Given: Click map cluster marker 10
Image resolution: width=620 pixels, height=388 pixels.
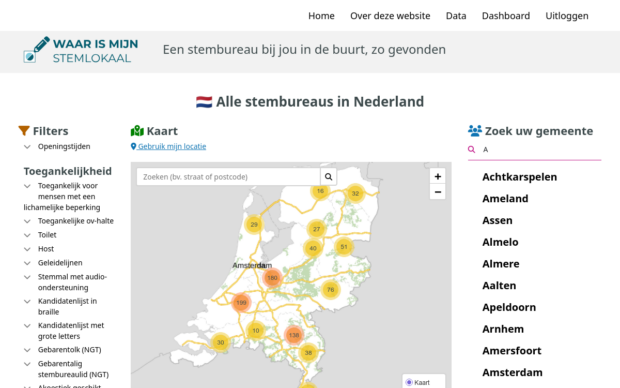Looking at the screenshot, I should click(x=256, y=331).
